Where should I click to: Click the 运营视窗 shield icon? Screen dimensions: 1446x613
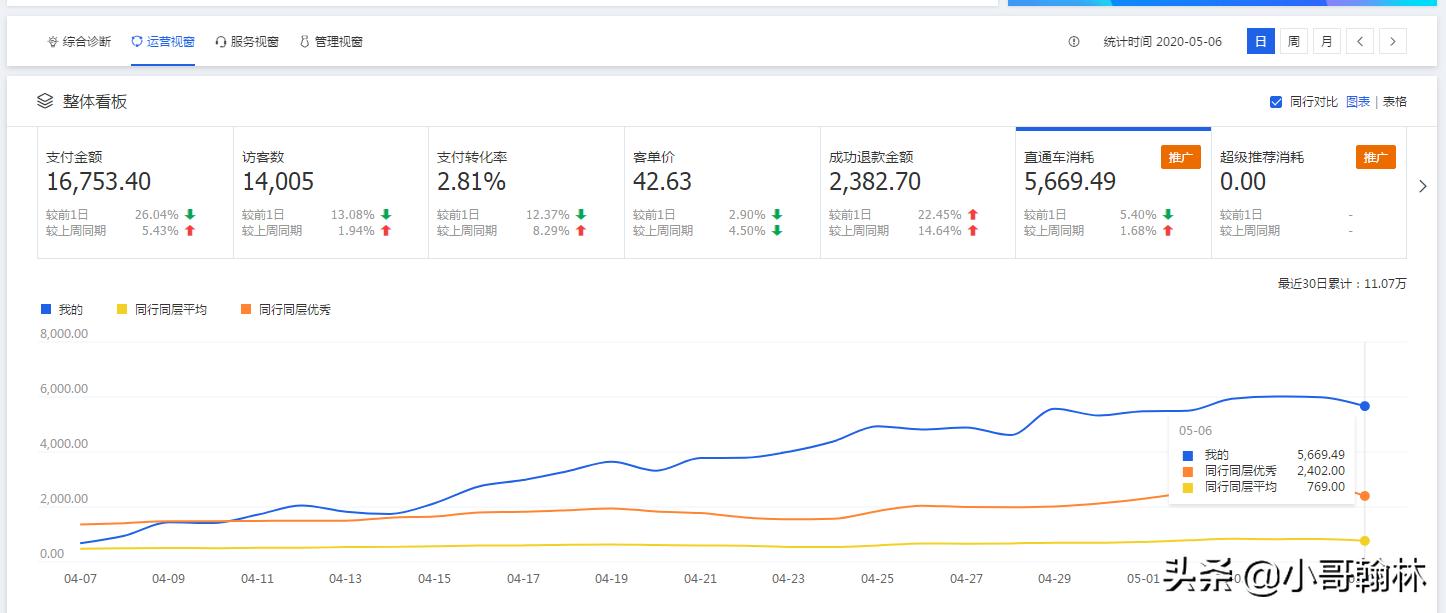click(x=137, y=42)
